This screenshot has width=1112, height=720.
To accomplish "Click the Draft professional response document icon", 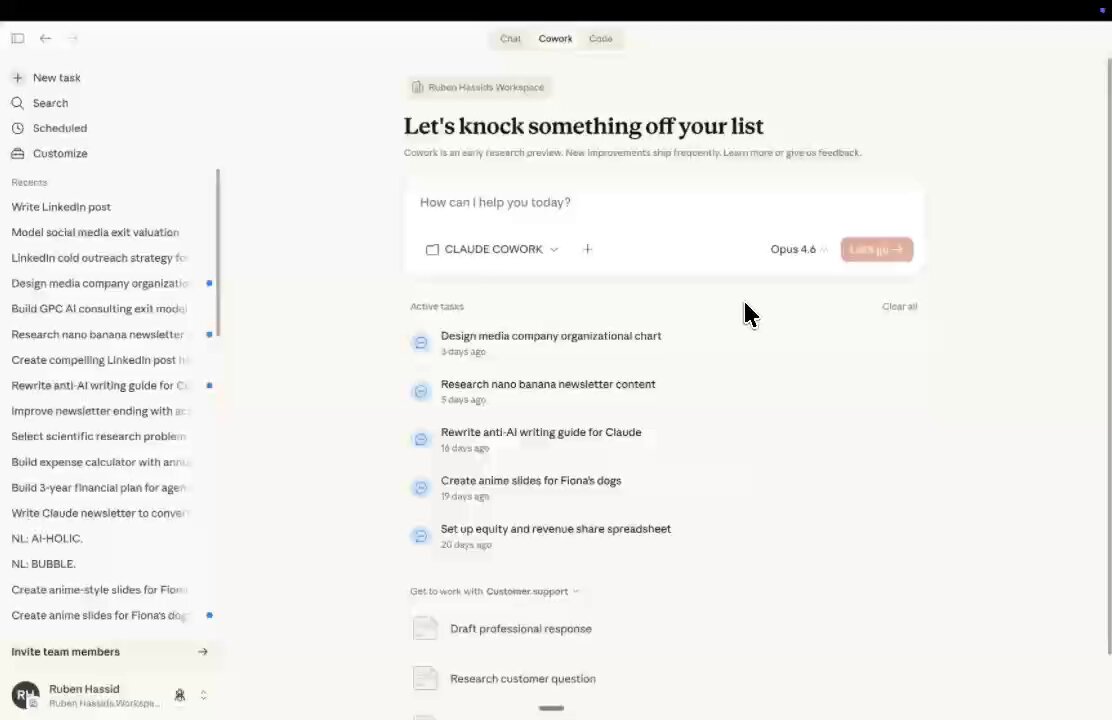I will pyautogui.click(x=425, y=628).
